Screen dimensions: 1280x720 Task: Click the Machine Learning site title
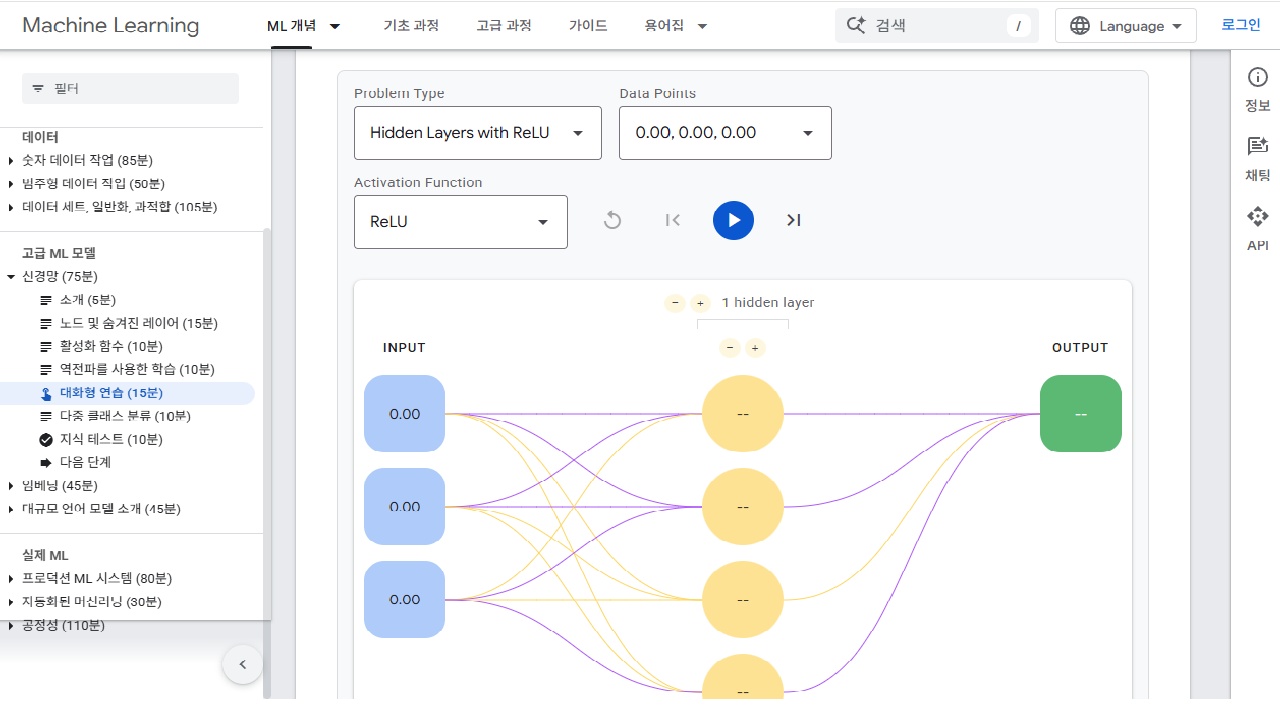110,26
